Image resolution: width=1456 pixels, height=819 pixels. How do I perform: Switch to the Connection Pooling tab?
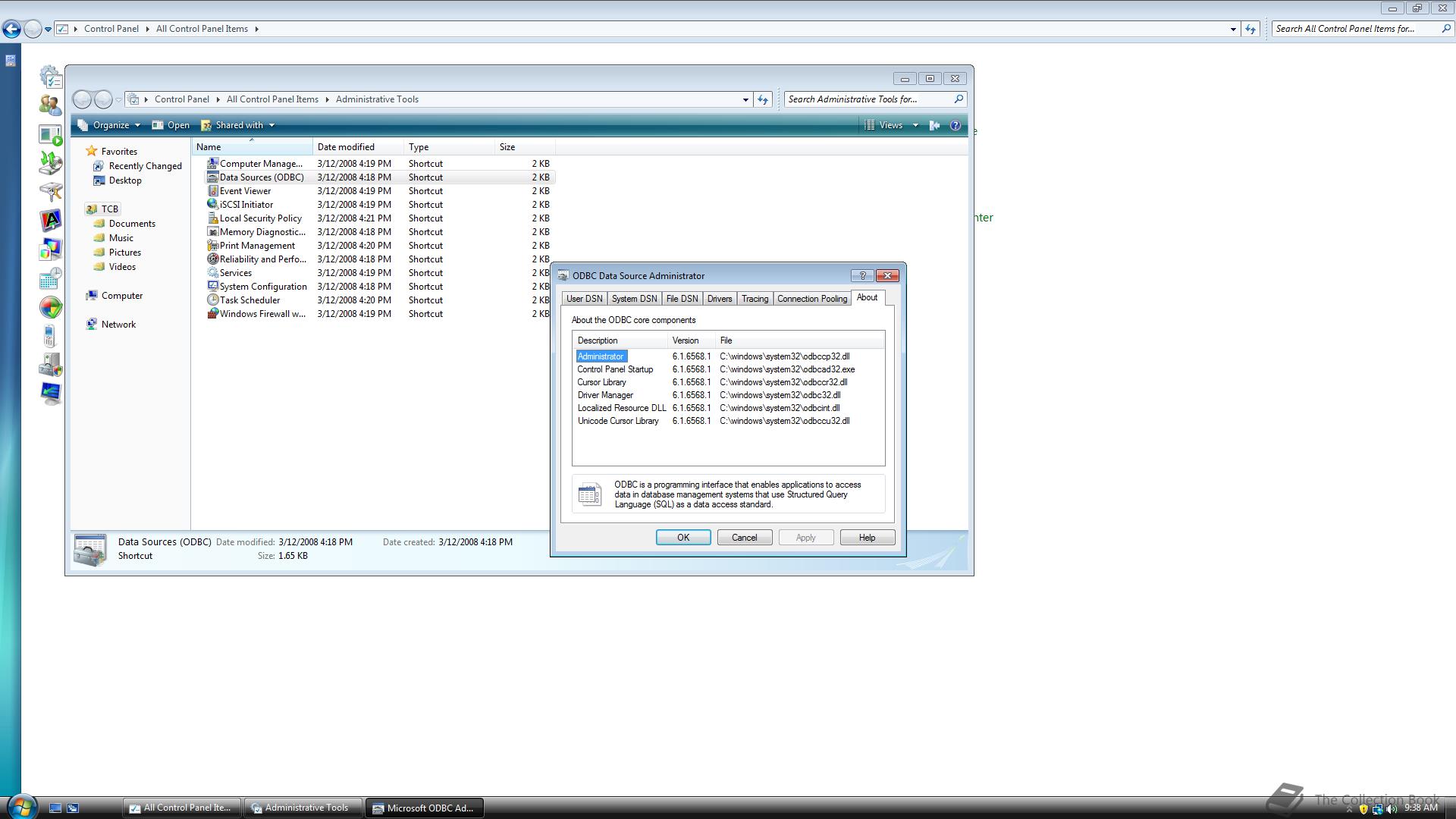[812, 299]
